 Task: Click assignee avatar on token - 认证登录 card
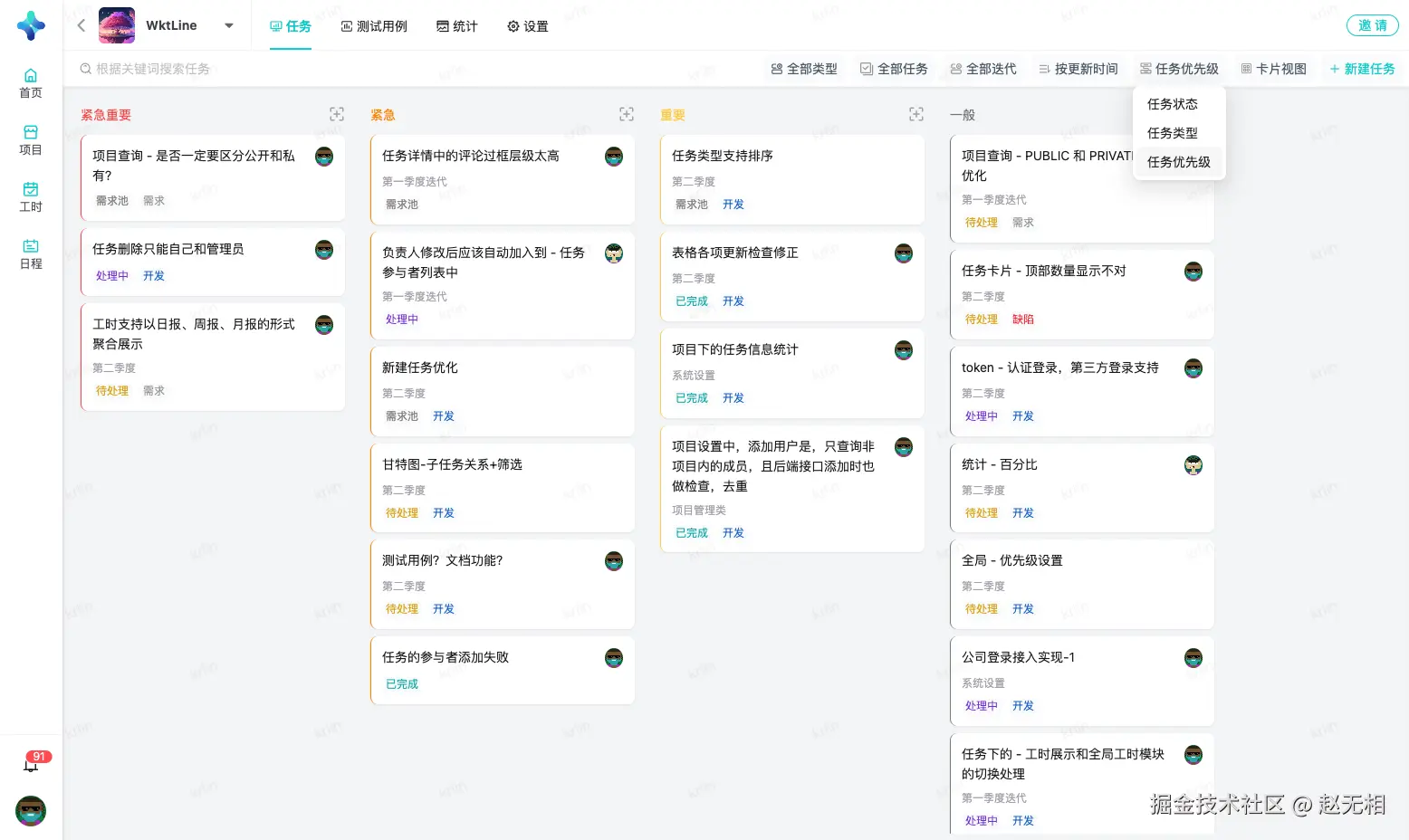[1193, 368]
